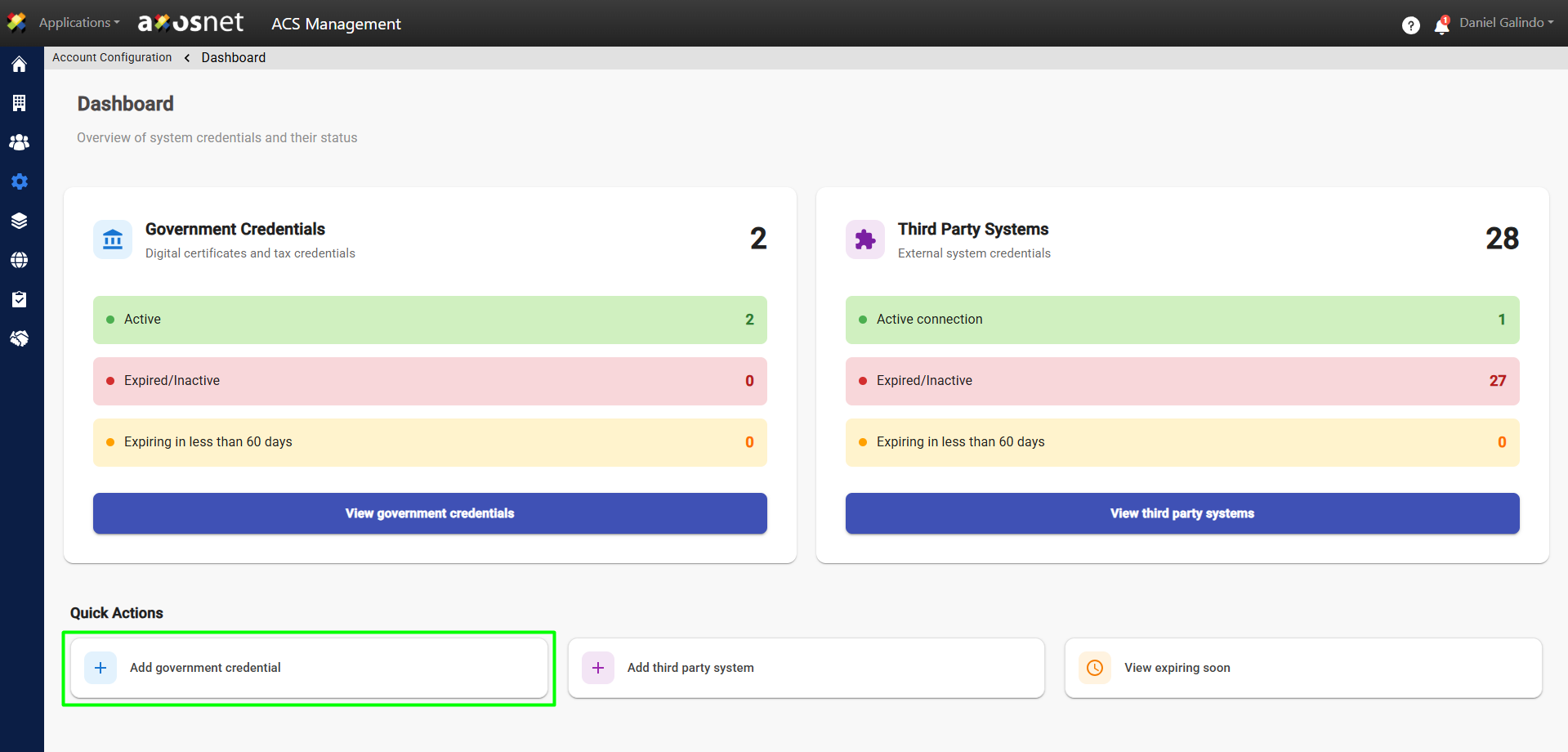Choose Add government credential quick action

[x=309, y=668]
